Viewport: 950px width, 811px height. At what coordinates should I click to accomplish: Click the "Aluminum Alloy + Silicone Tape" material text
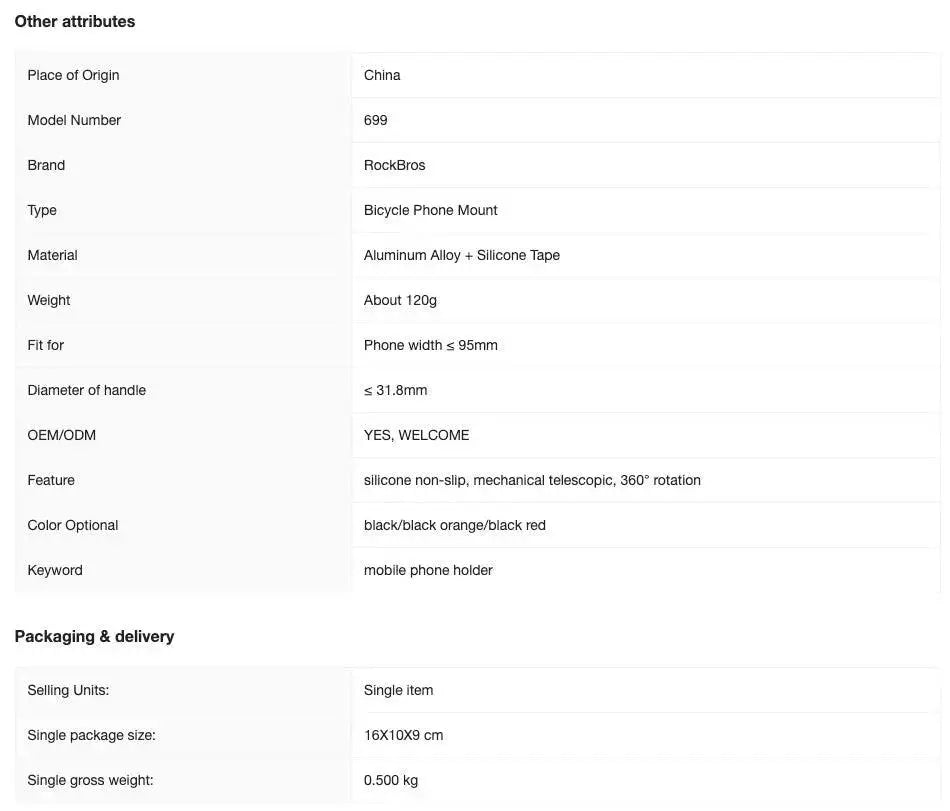pos(462,255)
